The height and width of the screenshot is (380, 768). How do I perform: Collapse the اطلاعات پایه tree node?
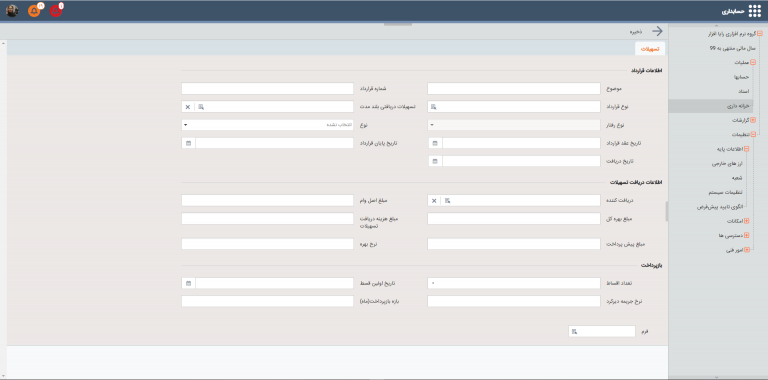coord(746,149)
